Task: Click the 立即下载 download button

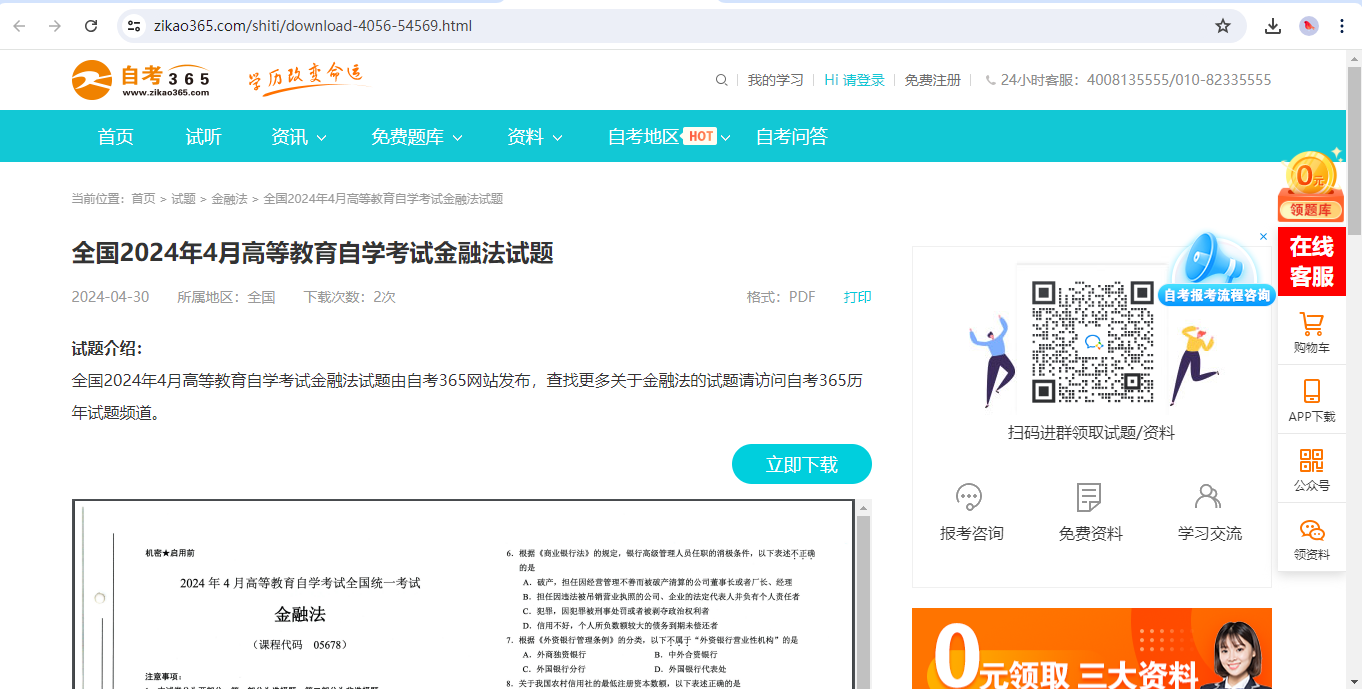Action: click(801, 464)
